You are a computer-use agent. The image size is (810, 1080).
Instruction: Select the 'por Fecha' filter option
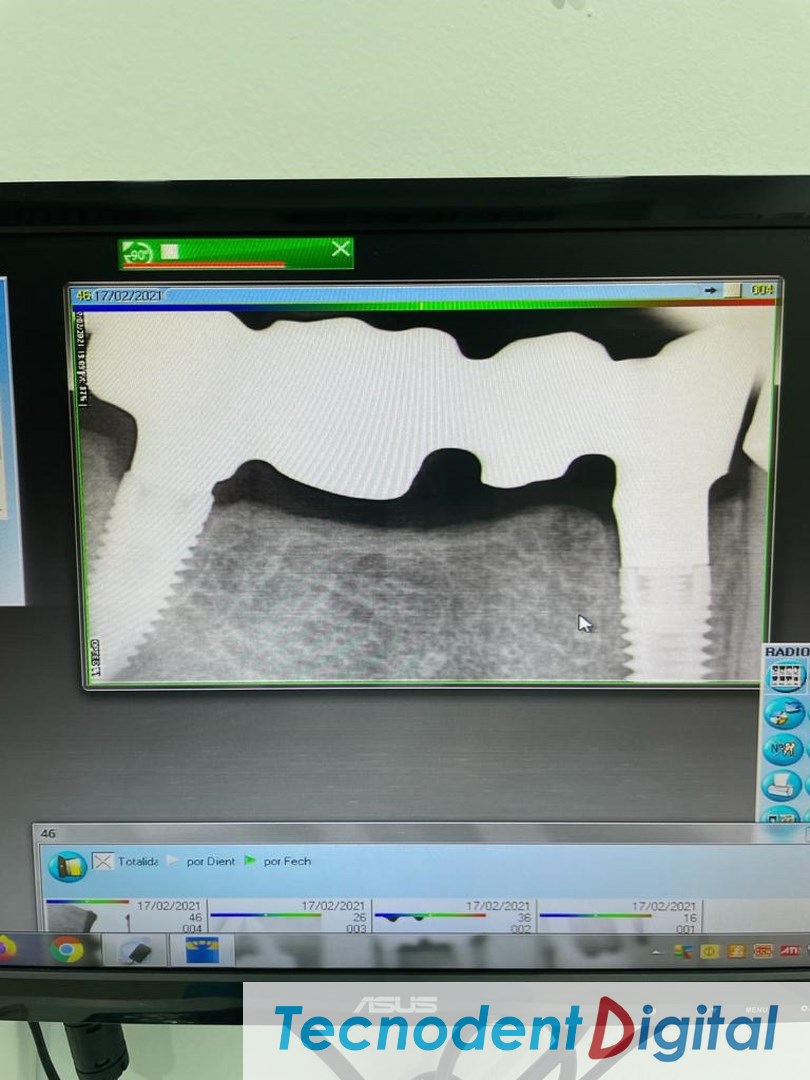click(x=278, y=861)
